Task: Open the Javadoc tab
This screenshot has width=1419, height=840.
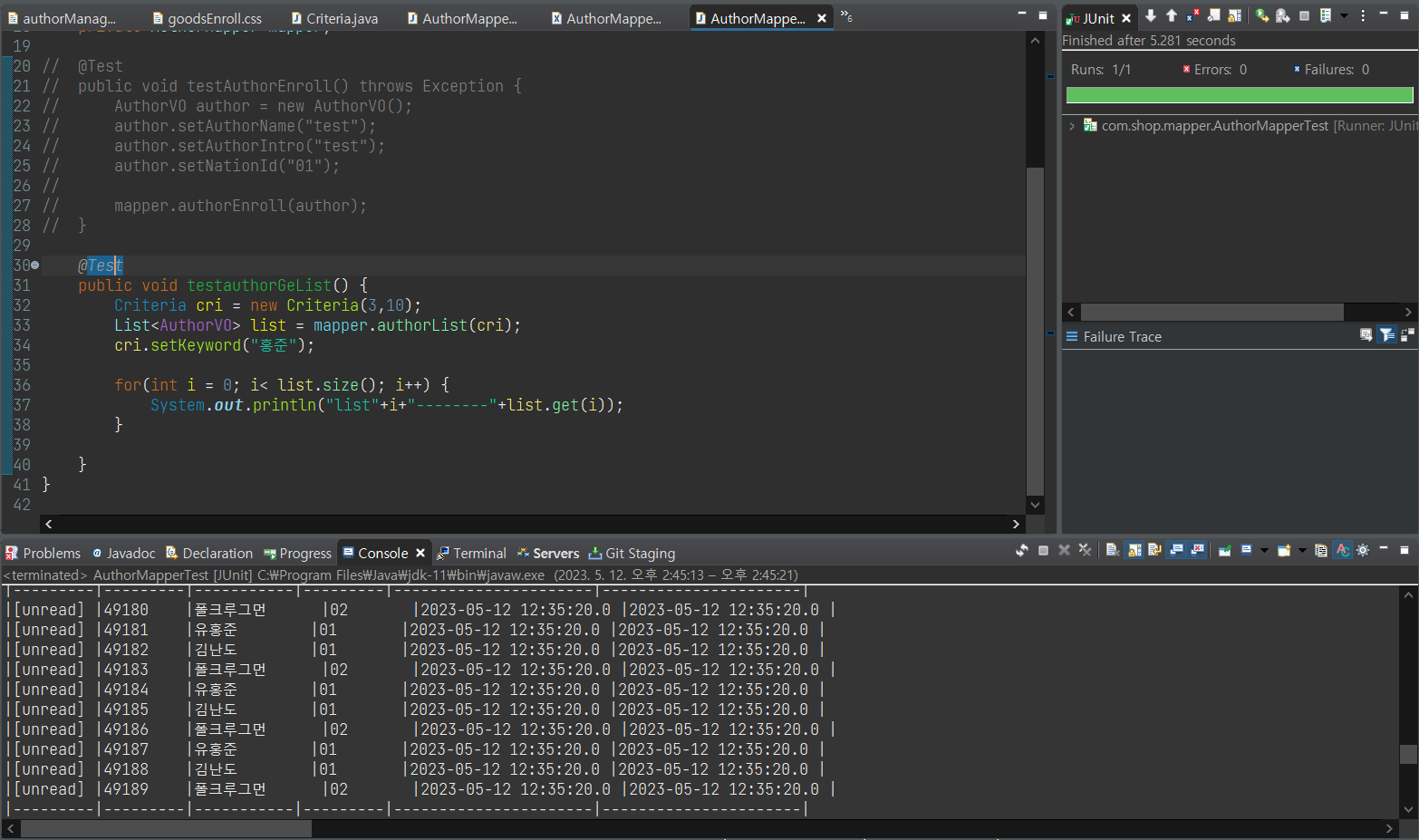Action: [x=123, y=553]
